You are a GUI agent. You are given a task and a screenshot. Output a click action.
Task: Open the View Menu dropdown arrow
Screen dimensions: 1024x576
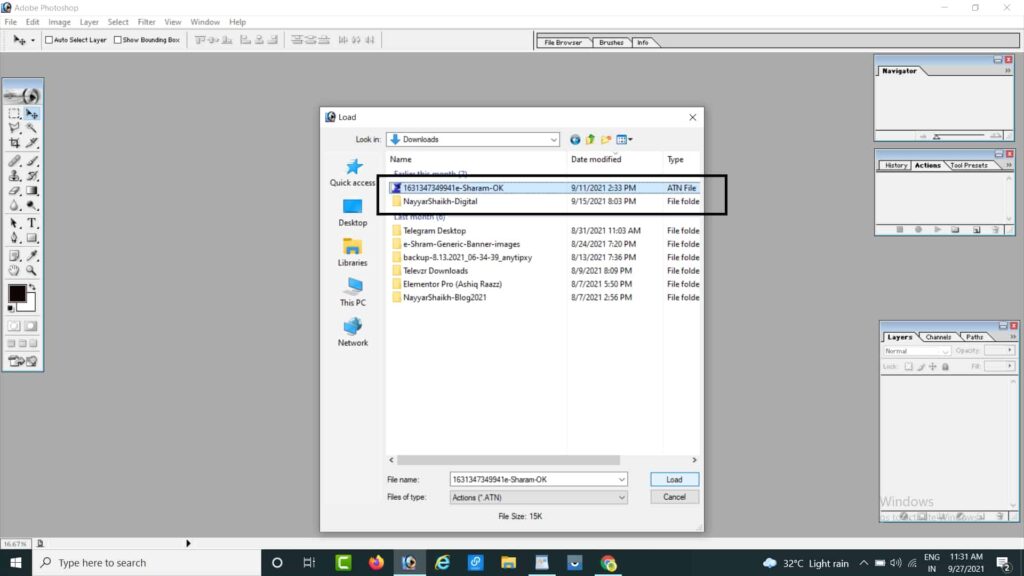point(631,140)
